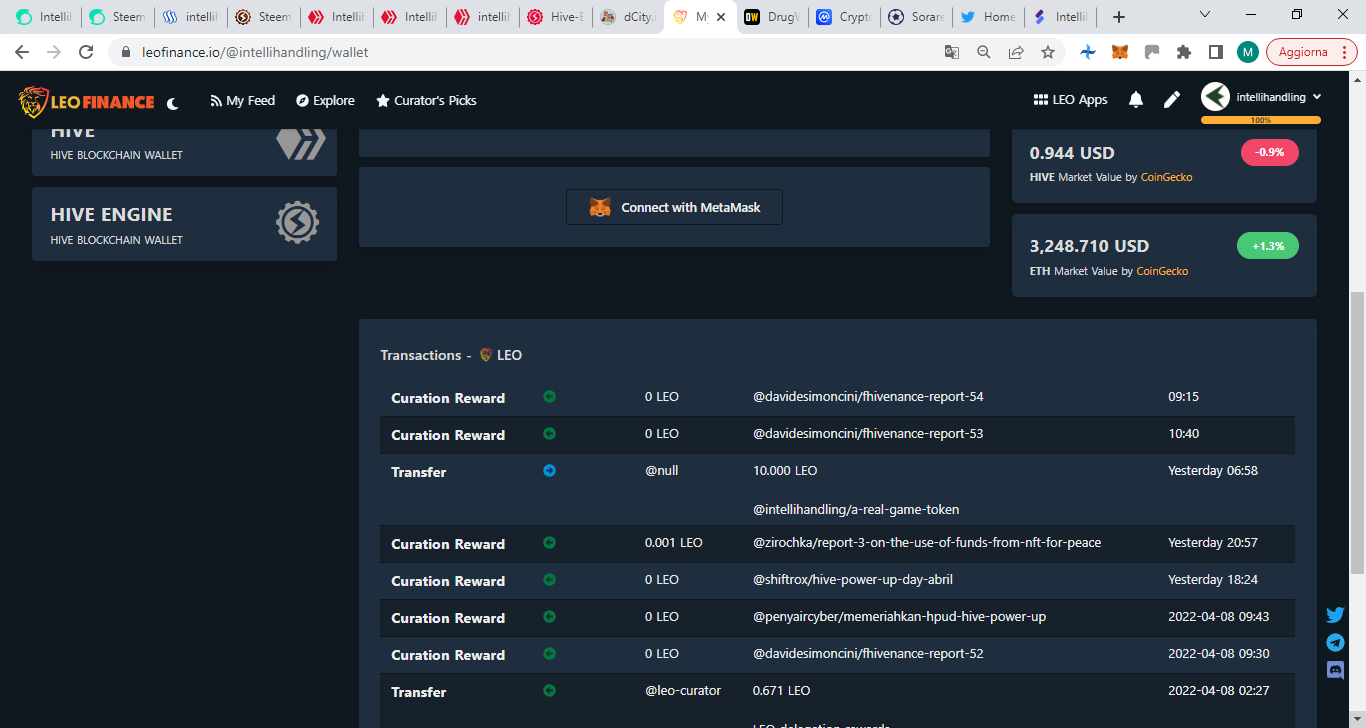Open the Extensions puzzle icon
This screenshot has height=728, width=1366.
click(x=1184, y=52)
